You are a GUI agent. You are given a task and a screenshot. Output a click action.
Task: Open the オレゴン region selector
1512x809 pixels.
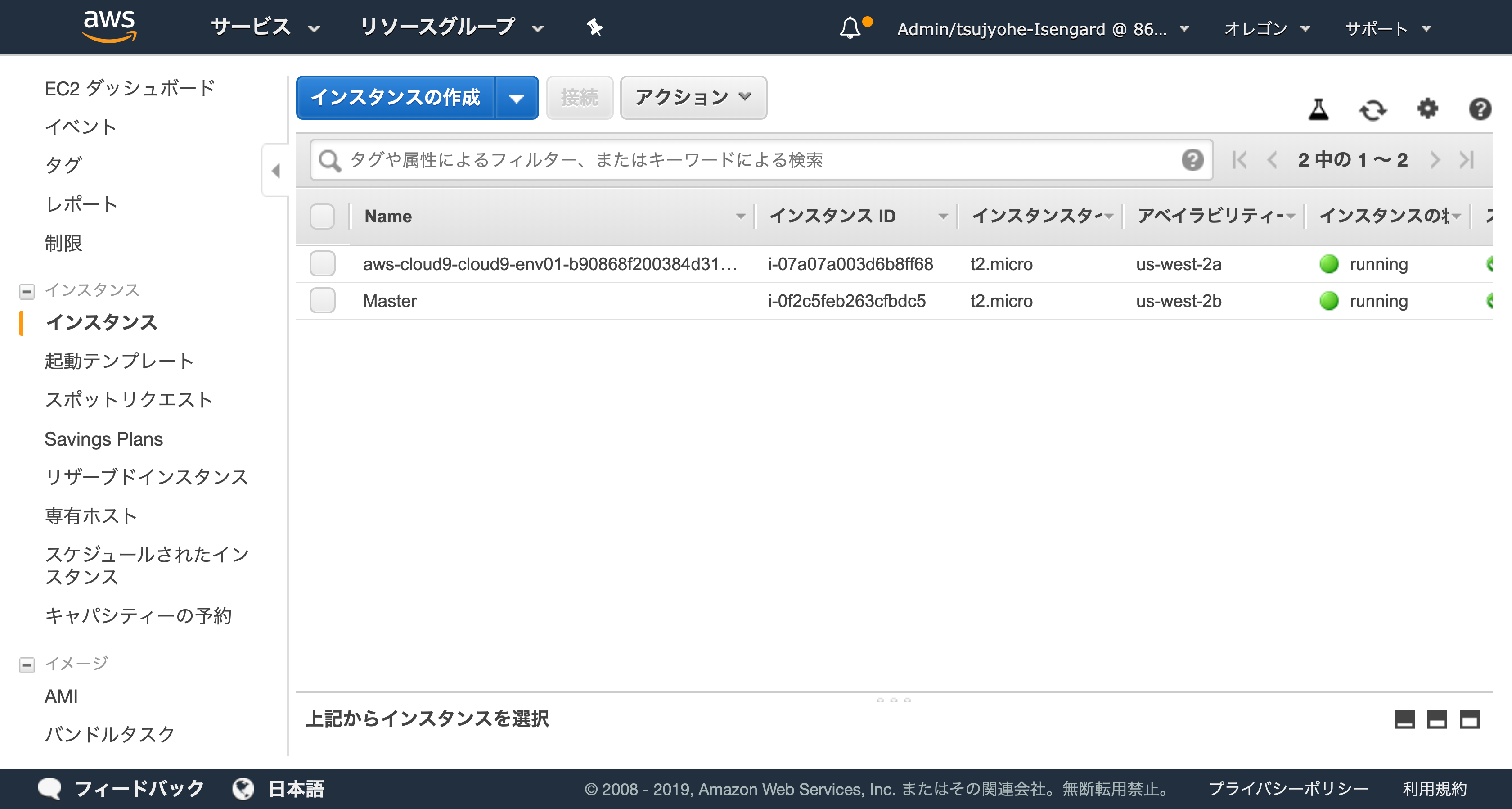click(x=1267, y=28)
